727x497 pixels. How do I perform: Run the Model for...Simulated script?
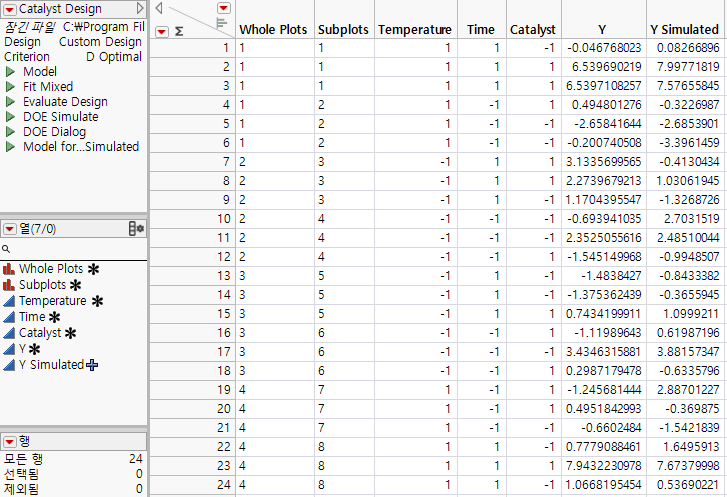(10, 147)
